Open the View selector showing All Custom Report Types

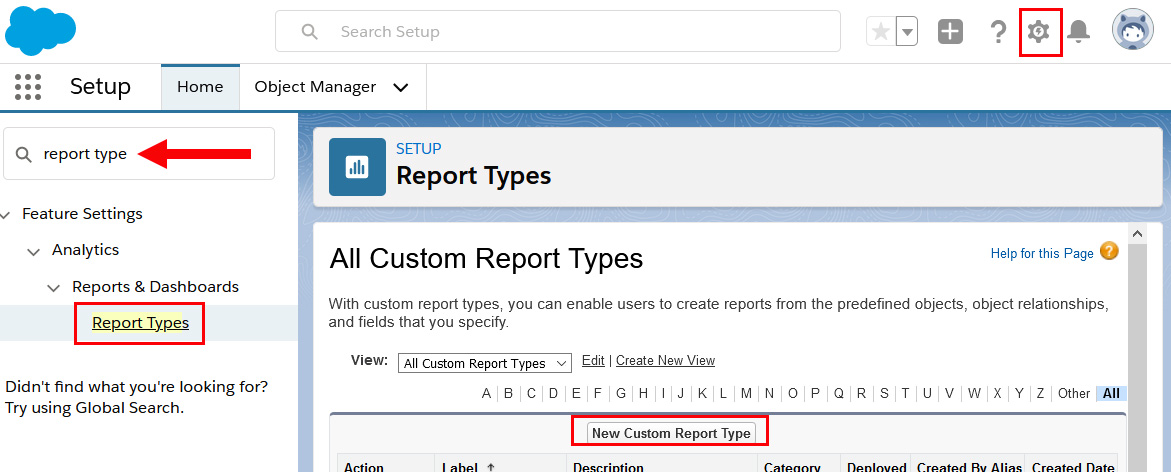click(x=484, y=363)
